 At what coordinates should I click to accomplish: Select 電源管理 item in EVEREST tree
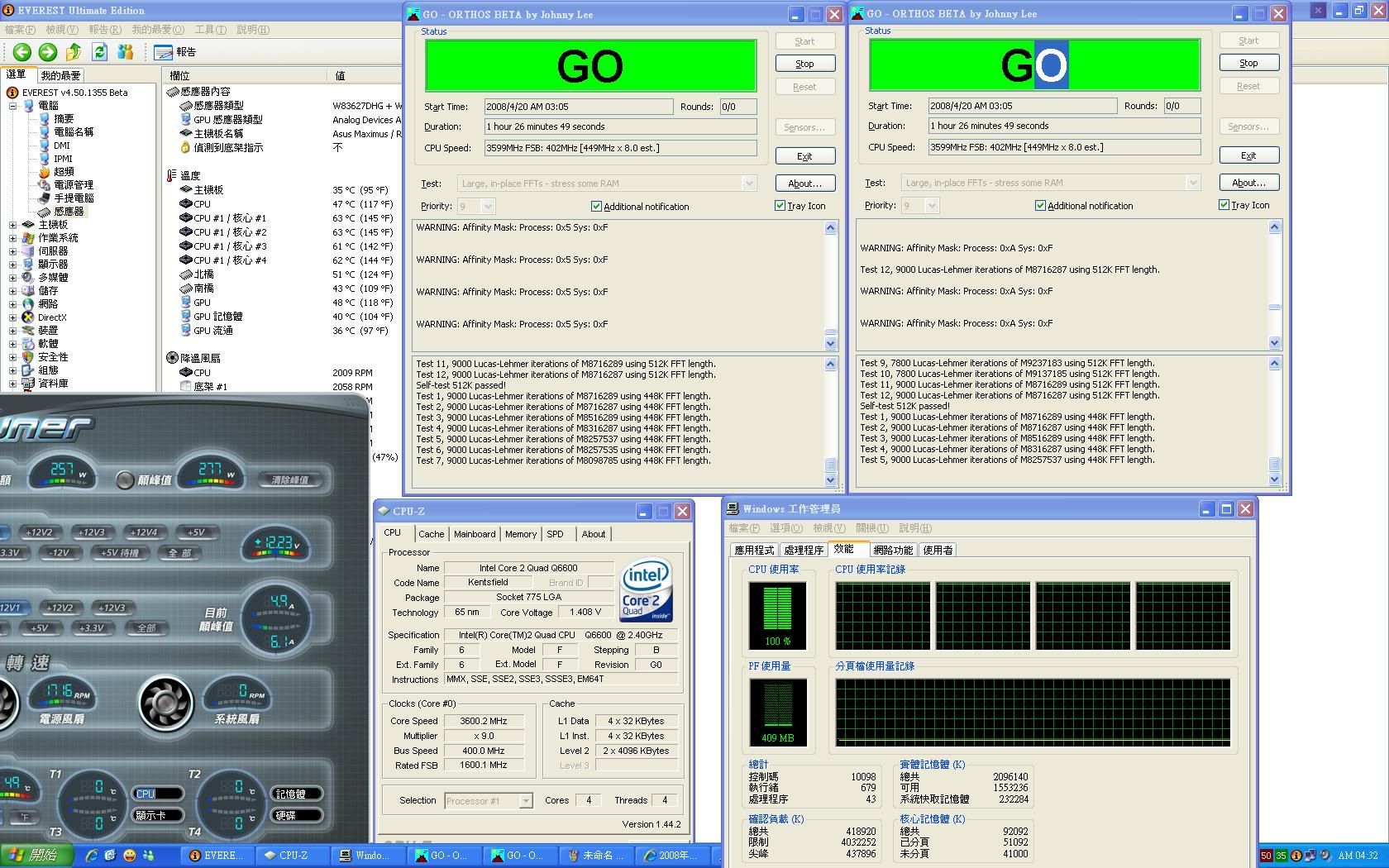pyautogui.click(x=74, y=185)
